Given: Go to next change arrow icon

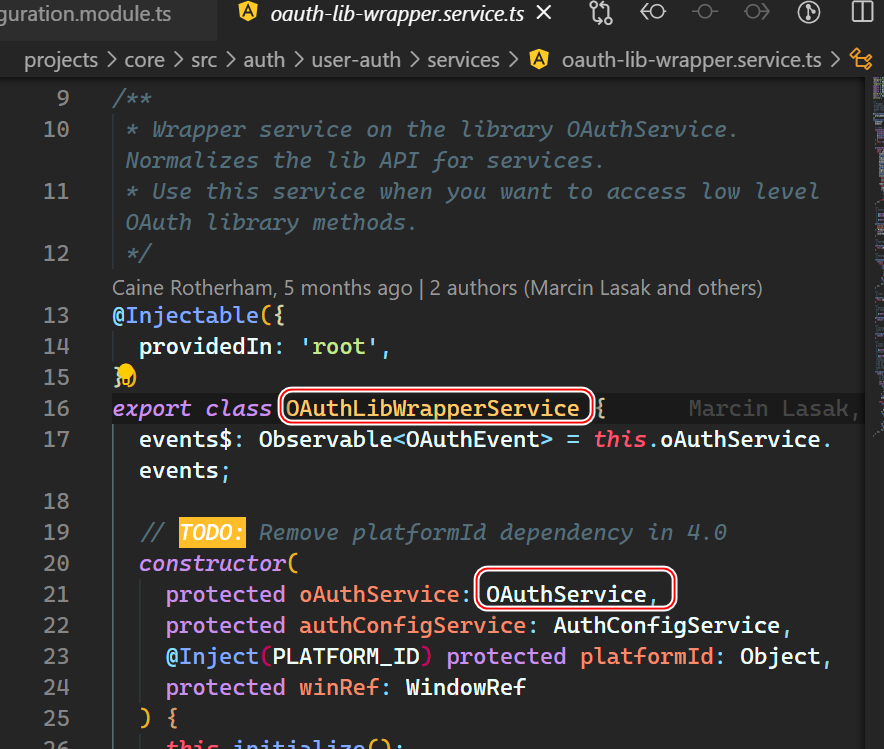Looking at the screenshot, I should coord(757,13).
